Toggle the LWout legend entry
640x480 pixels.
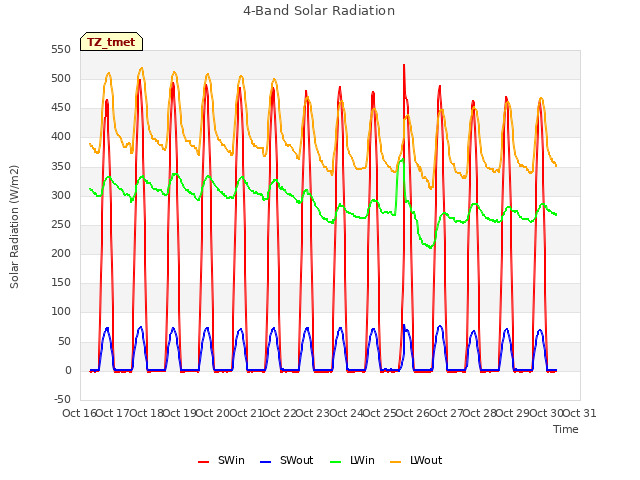(x=416, y=460)
